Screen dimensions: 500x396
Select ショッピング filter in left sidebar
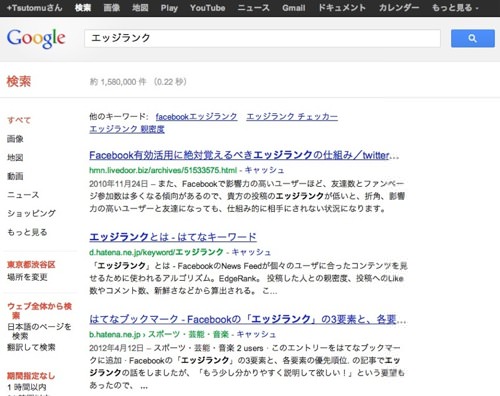click(x=31, y=213)
